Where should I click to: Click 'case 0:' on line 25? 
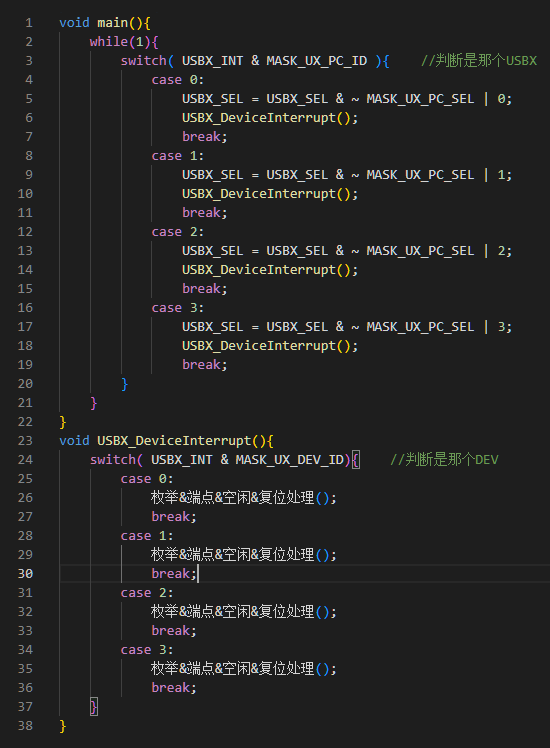[147, 479]
